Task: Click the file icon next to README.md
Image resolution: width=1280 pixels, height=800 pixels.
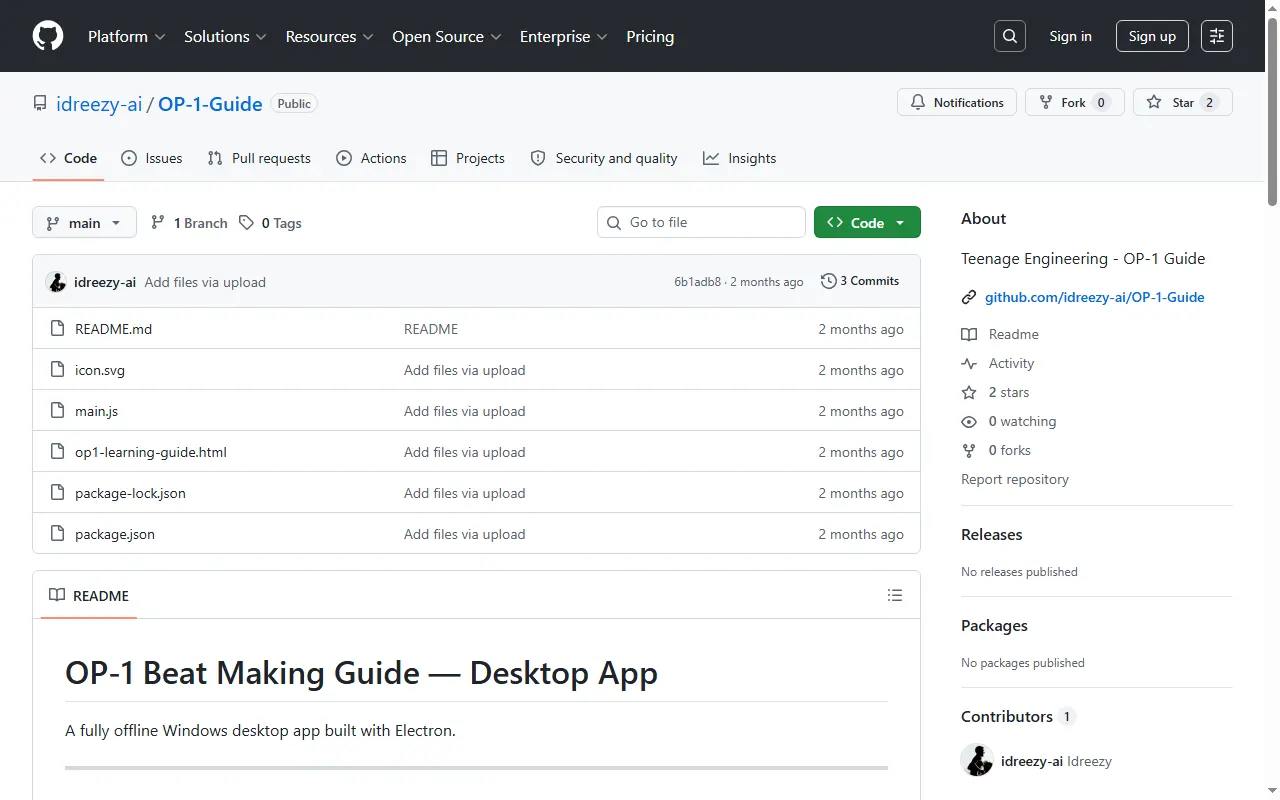Action: pyautogui.click(x=57, y=329)
